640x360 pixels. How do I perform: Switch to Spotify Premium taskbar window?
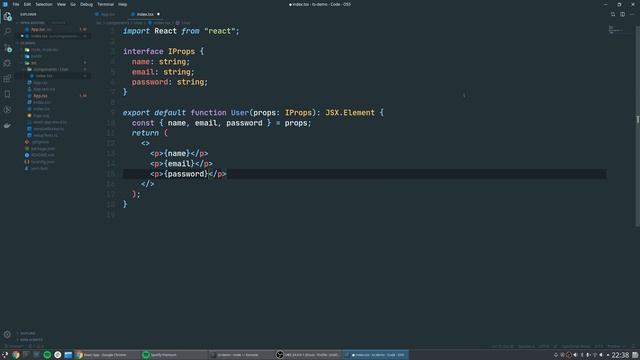coord(173,355)
